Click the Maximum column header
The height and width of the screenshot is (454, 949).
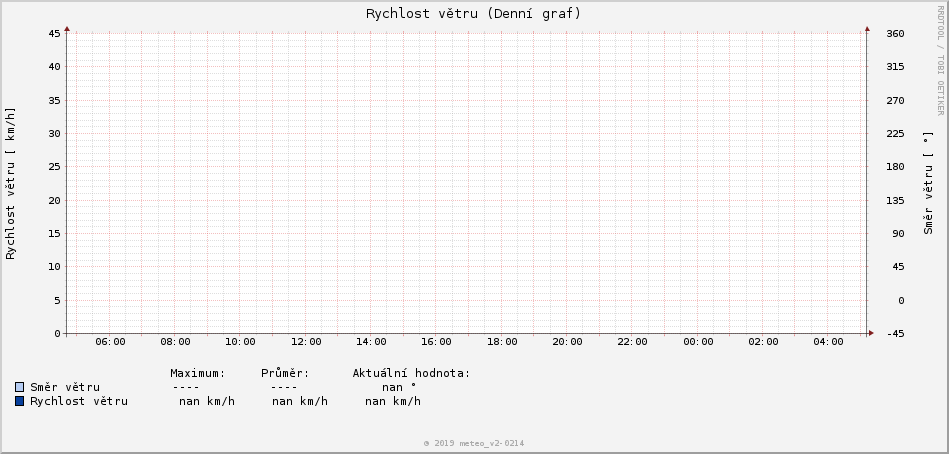[x=198, y=373]
